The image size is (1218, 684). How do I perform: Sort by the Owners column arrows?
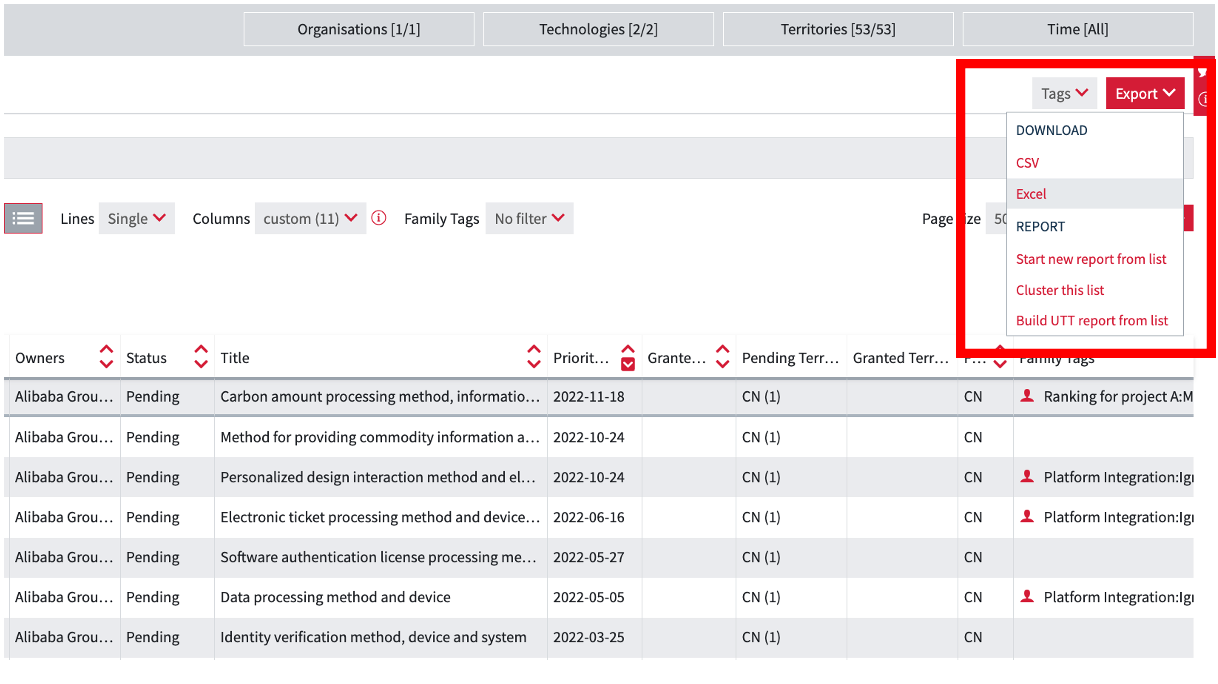[107, 357]
